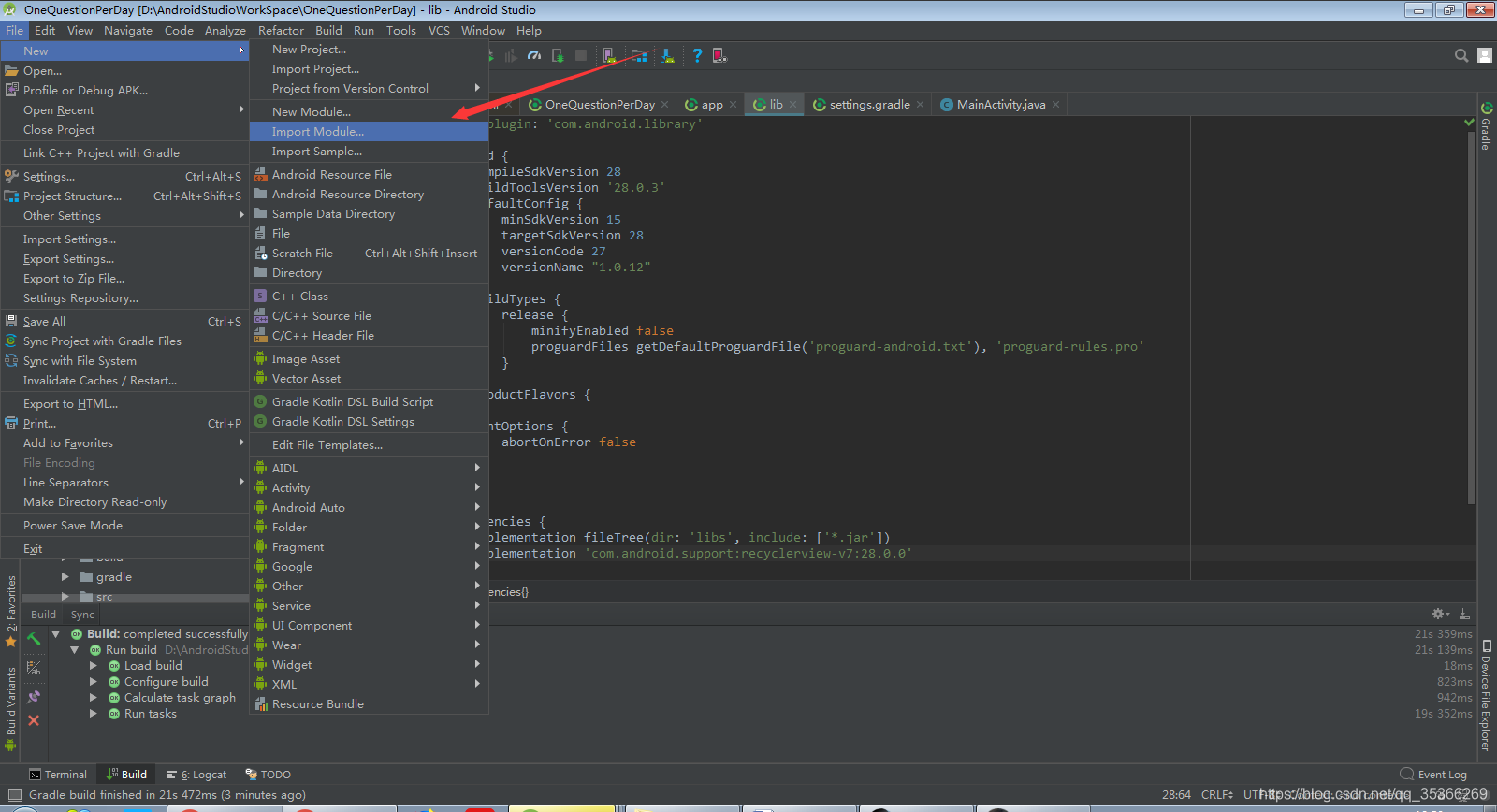Select Image Asset from New submenu
The width and height of the screenshot is (1497, 812).
click(369, 359)
